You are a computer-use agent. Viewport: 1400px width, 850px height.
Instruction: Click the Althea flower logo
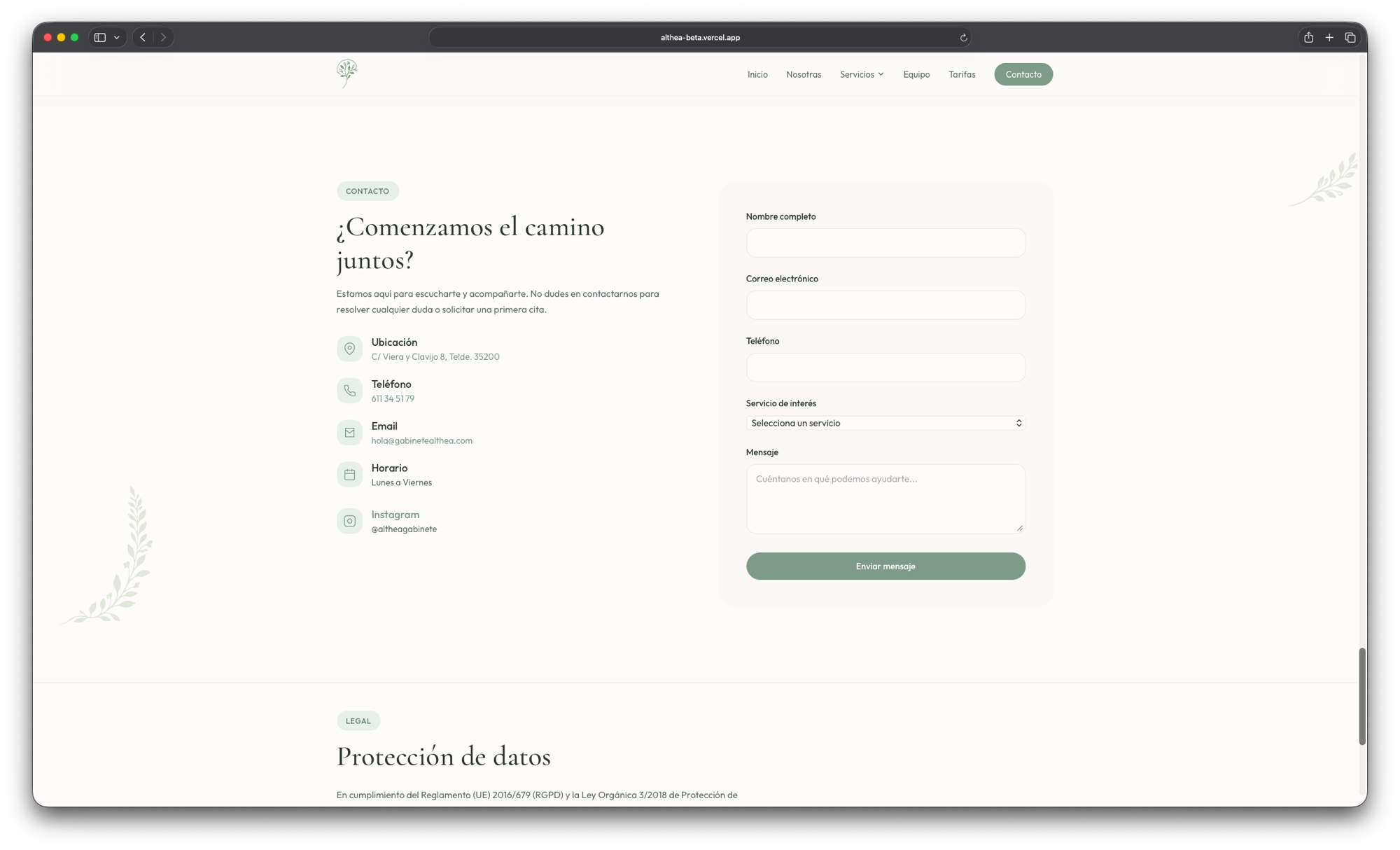[x=346, y=74]
